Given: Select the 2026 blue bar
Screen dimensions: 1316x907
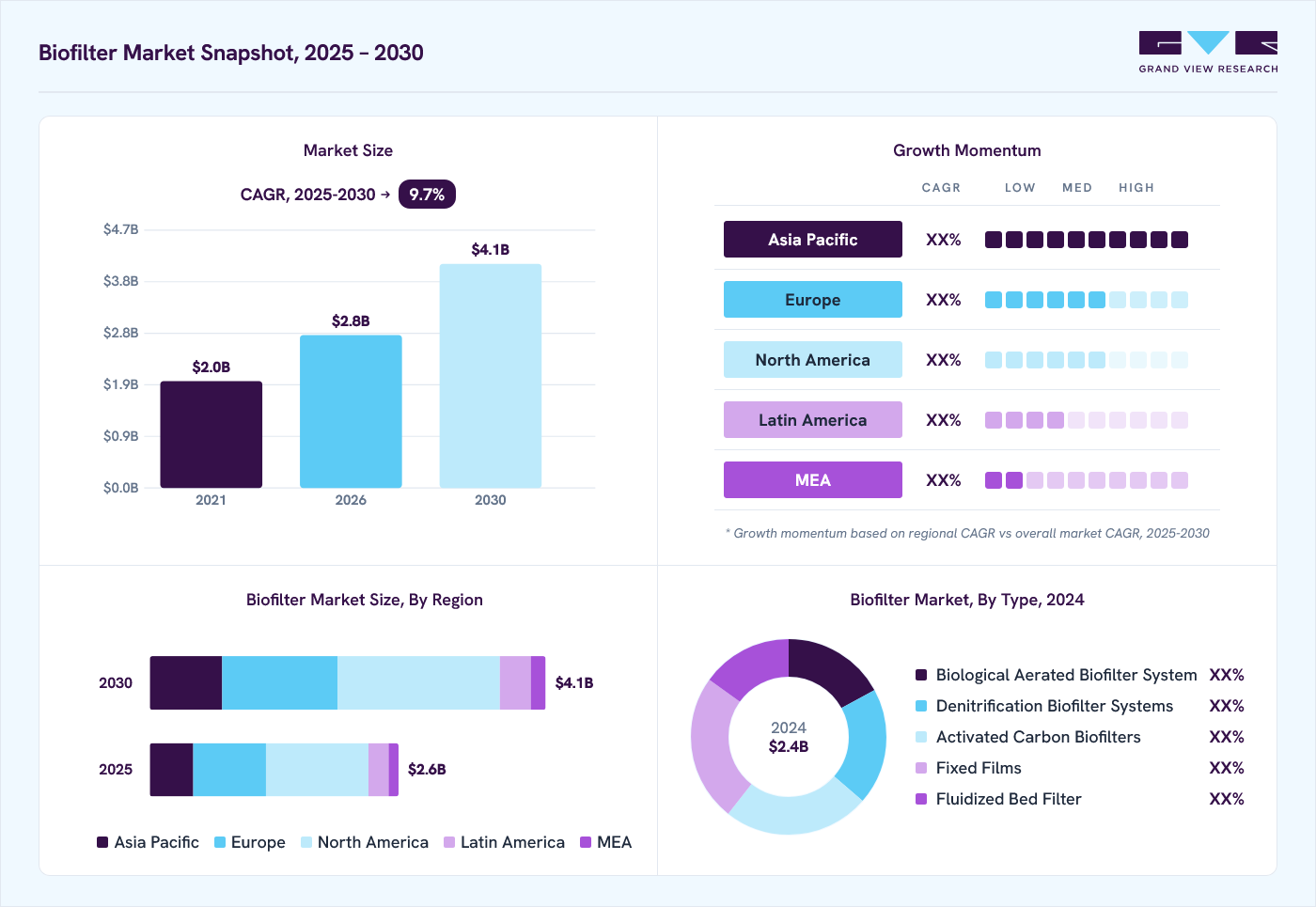Looking at the screenshot, I should point(351,412).
